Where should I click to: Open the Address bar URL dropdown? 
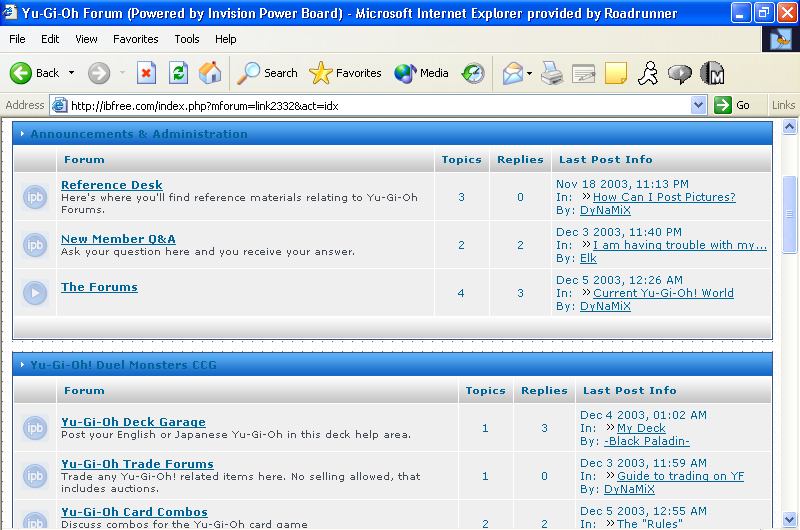(x=698, y=106)
